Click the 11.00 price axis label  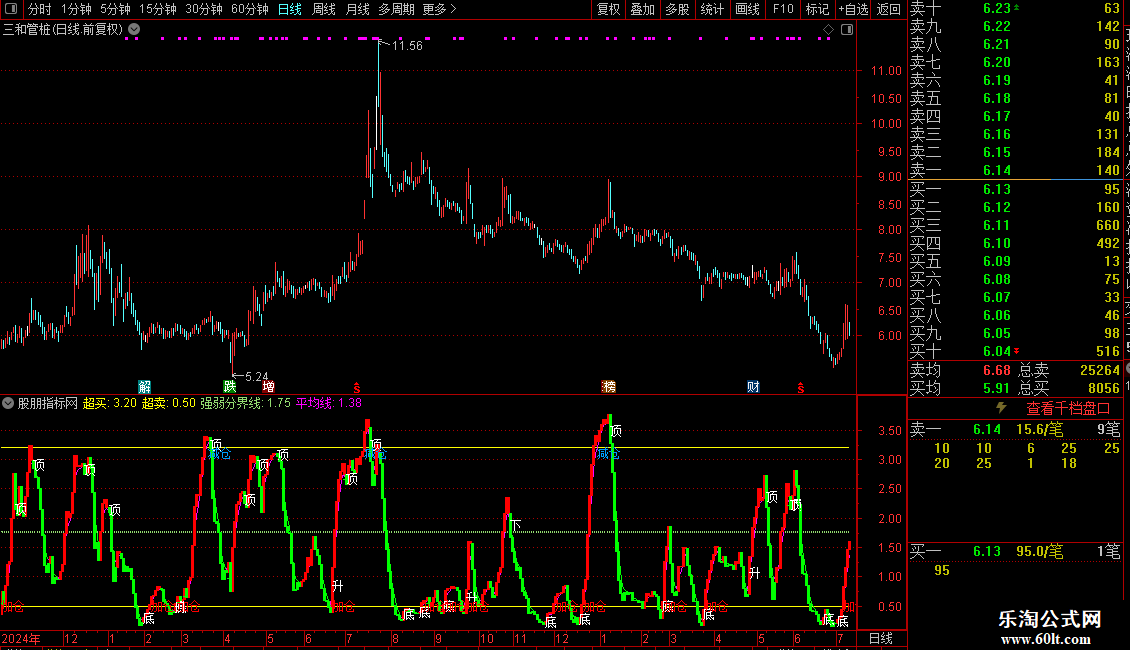coord(886,71)
